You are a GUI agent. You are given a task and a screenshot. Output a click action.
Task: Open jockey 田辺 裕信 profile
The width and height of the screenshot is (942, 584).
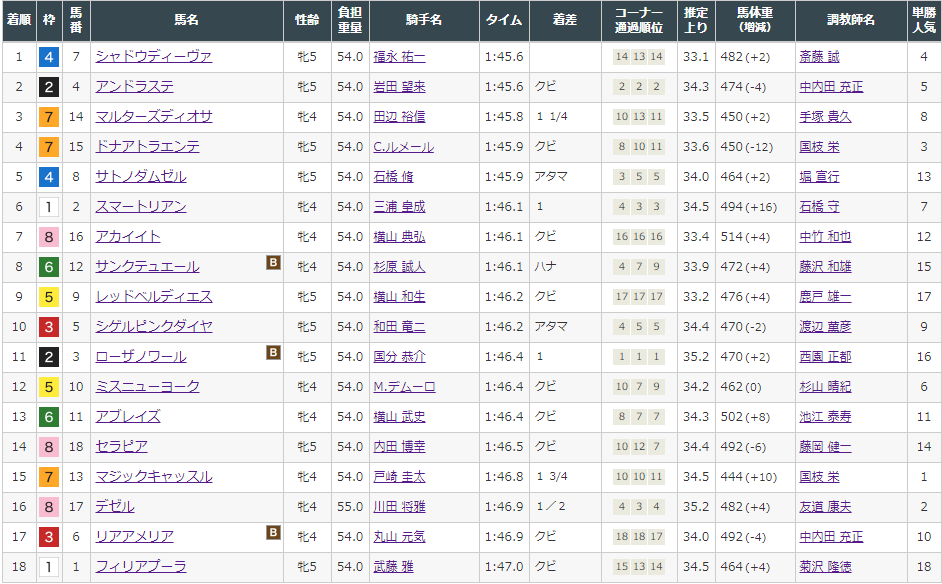(x=399, y=117)
